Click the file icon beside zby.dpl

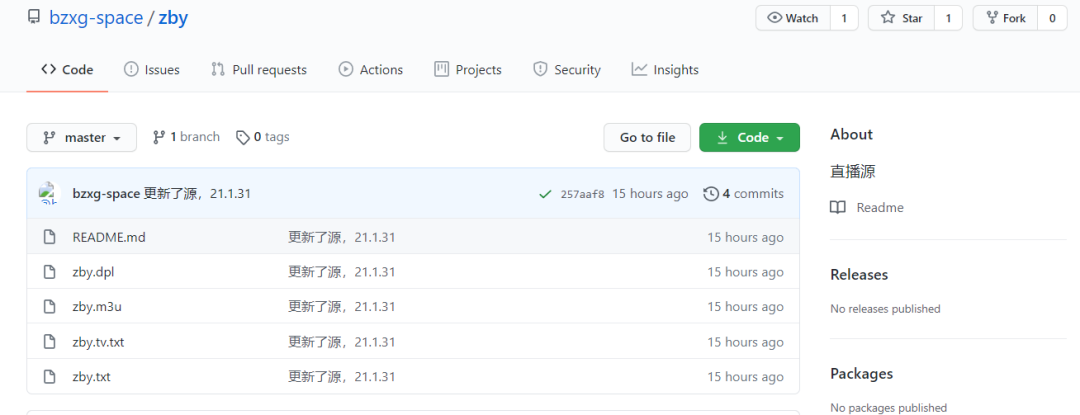point(49,273)
